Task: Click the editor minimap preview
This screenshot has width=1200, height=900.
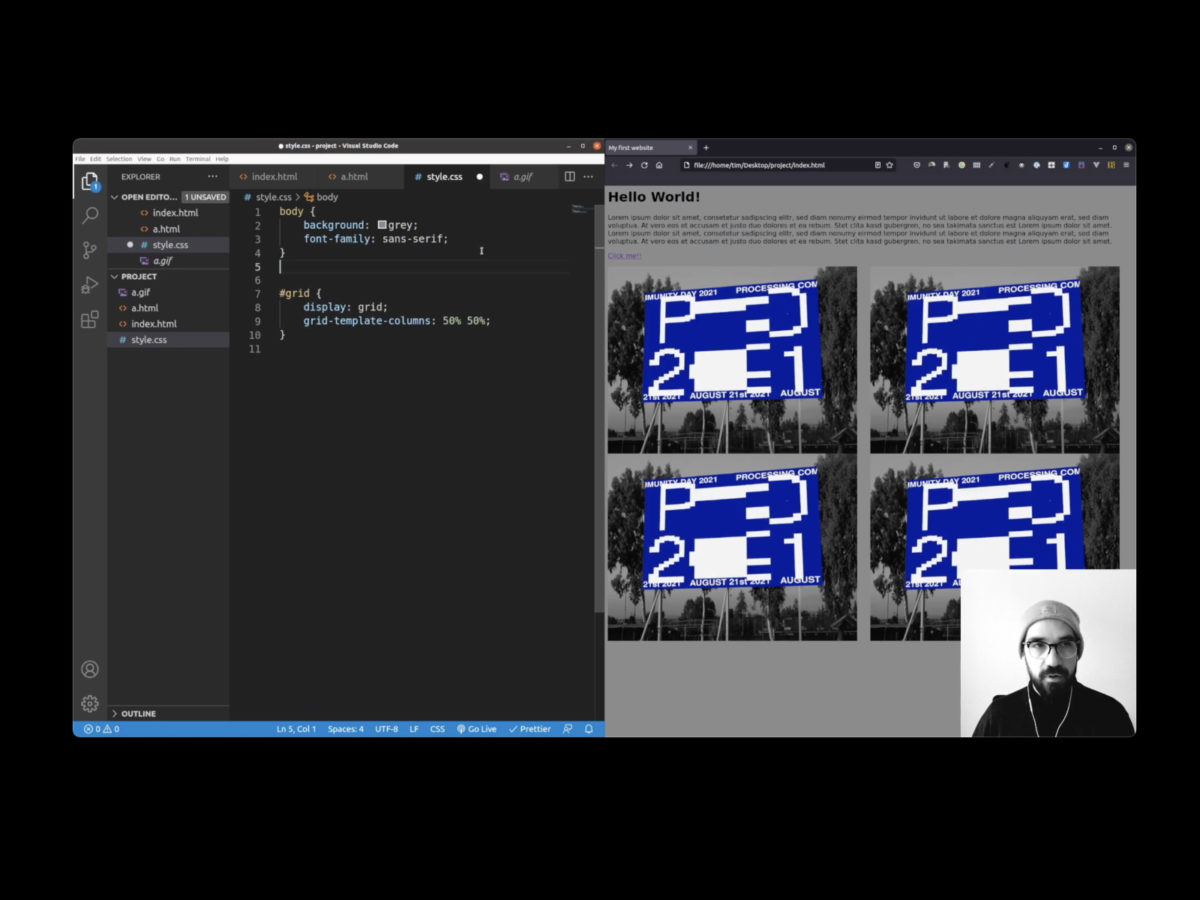Action: click(x=581, y=209)
